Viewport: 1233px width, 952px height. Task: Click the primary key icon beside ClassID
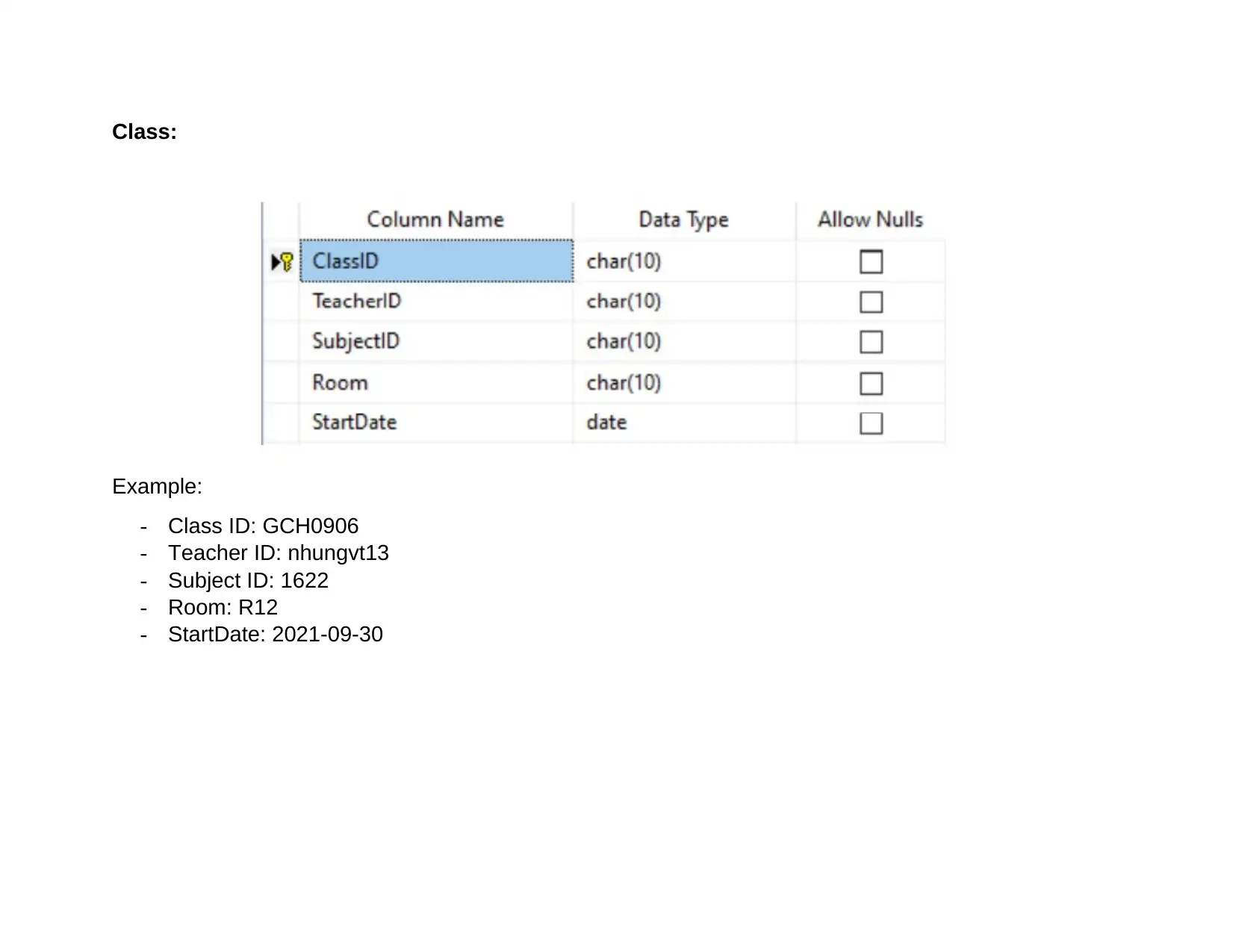(x=288, y=262)
